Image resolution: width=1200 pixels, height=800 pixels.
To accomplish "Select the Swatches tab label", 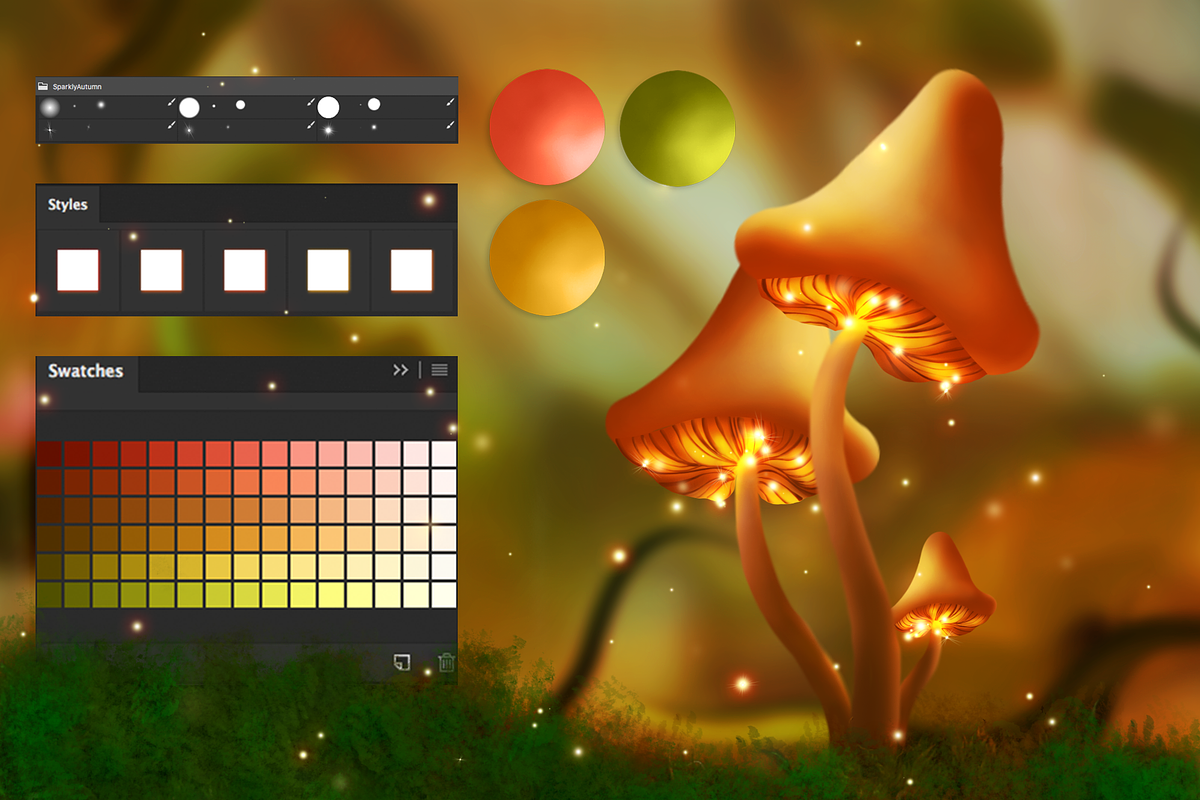I will [x=84, y=371].
